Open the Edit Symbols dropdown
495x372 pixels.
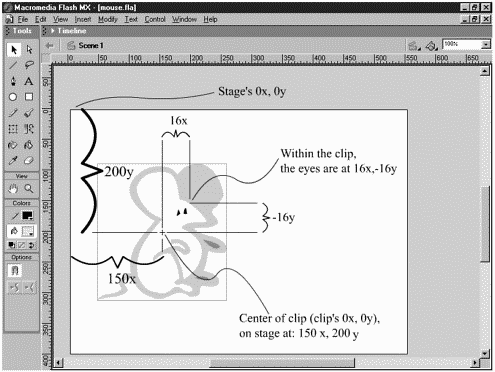point(431,46)
